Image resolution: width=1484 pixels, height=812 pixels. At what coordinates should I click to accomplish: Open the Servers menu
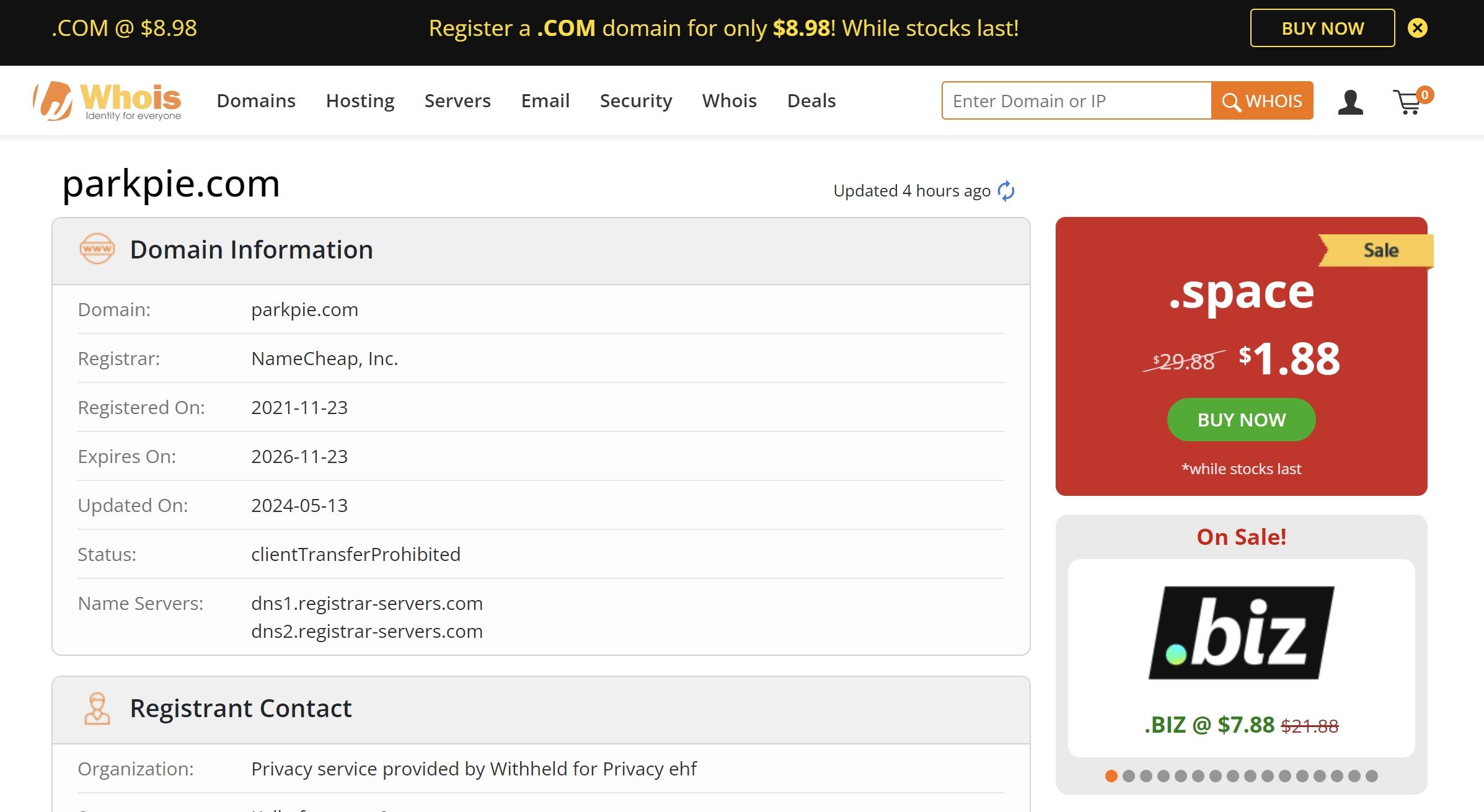point(457,100)
